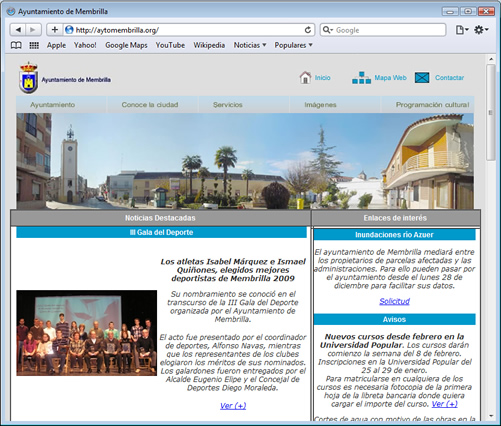This screenshot has width=501, height=426.
Task: Add bookmark with the plus button
Action: (54, 30)
